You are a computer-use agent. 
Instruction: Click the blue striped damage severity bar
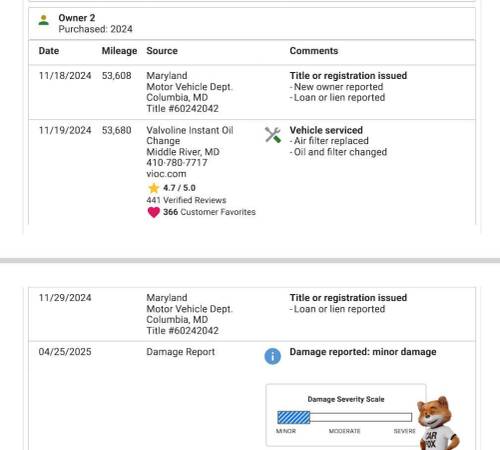294,417
